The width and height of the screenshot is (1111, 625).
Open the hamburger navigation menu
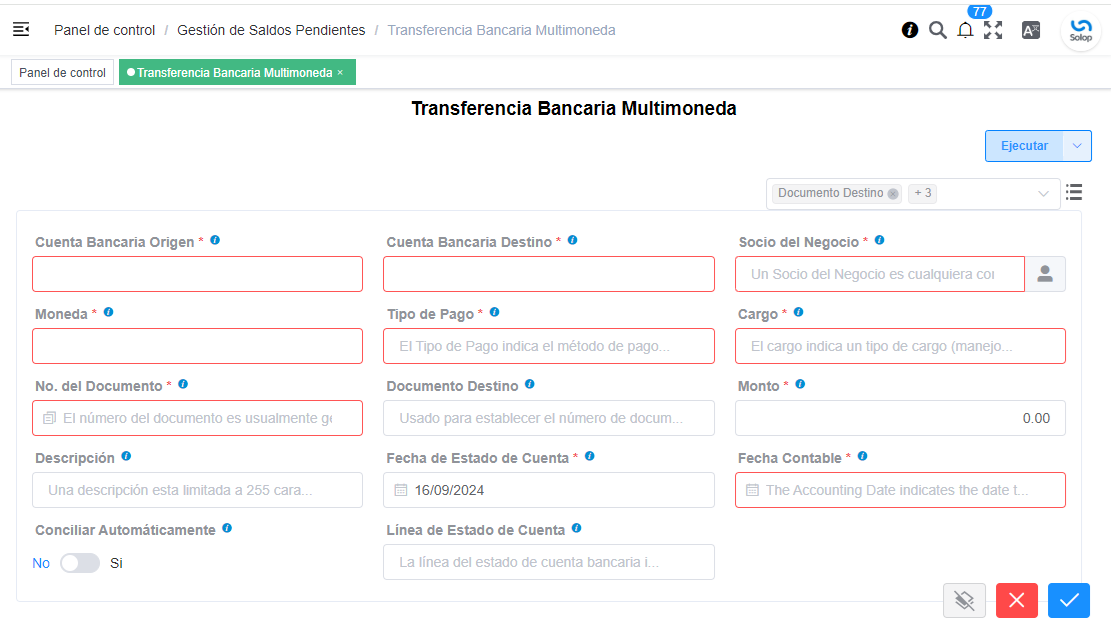click(21, 29)
